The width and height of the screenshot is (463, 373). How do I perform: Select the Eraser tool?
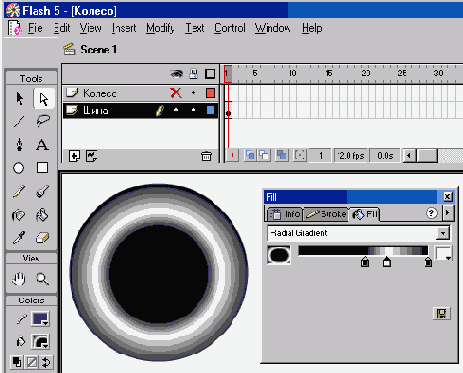coord(42,238)
